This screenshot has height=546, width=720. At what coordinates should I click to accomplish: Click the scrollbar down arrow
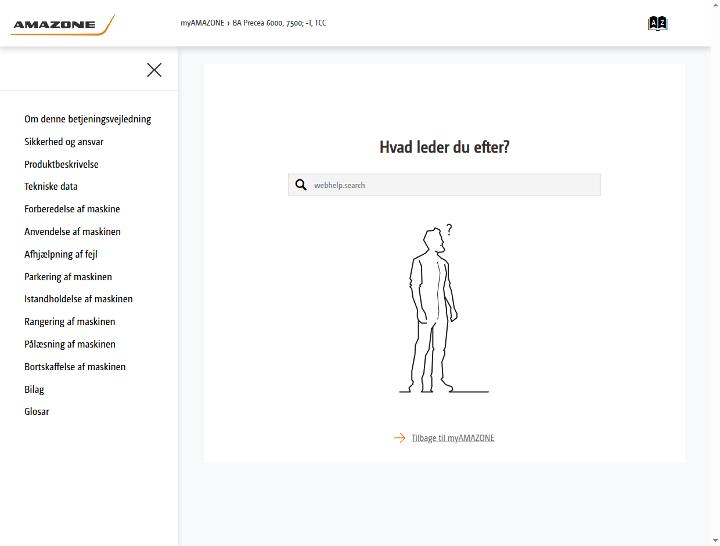click(716, 541)
